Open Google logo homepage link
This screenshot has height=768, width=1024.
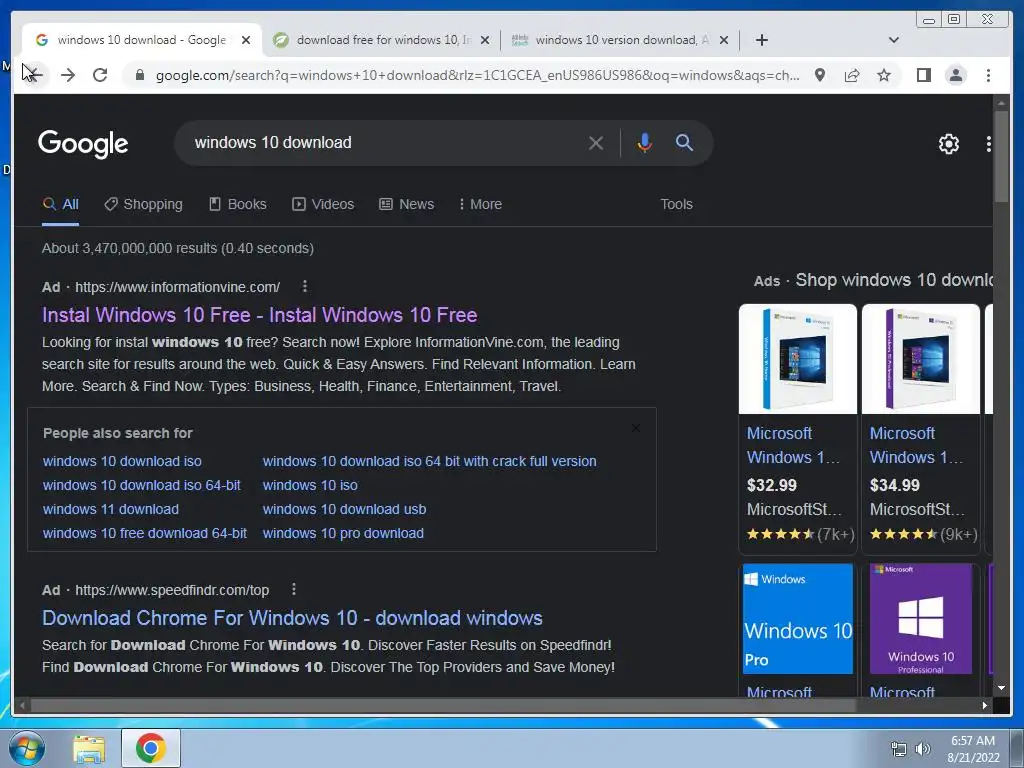coord(83,144)
